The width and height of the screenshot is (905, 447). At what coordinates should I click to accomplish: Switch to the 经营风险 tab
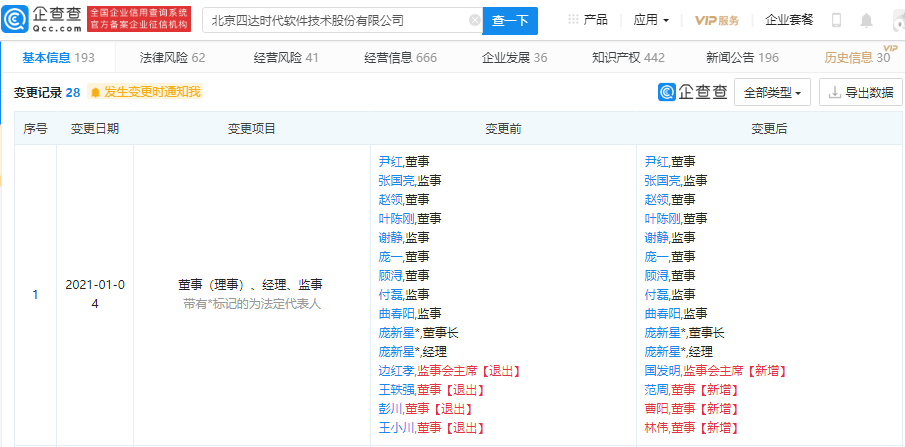[x=286, y=57]
